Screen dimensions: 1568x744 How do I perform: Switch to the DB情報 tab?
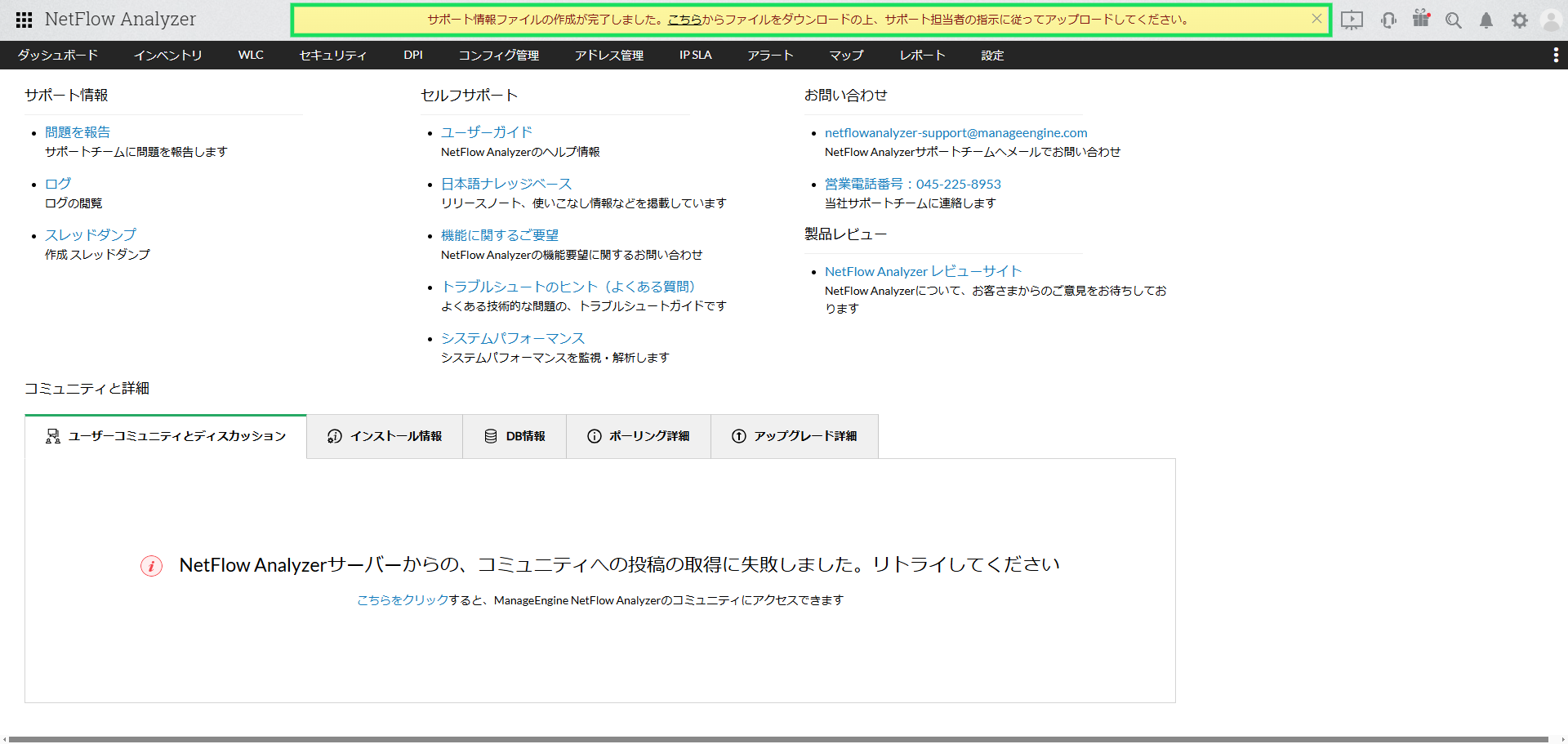click(514, 436)
